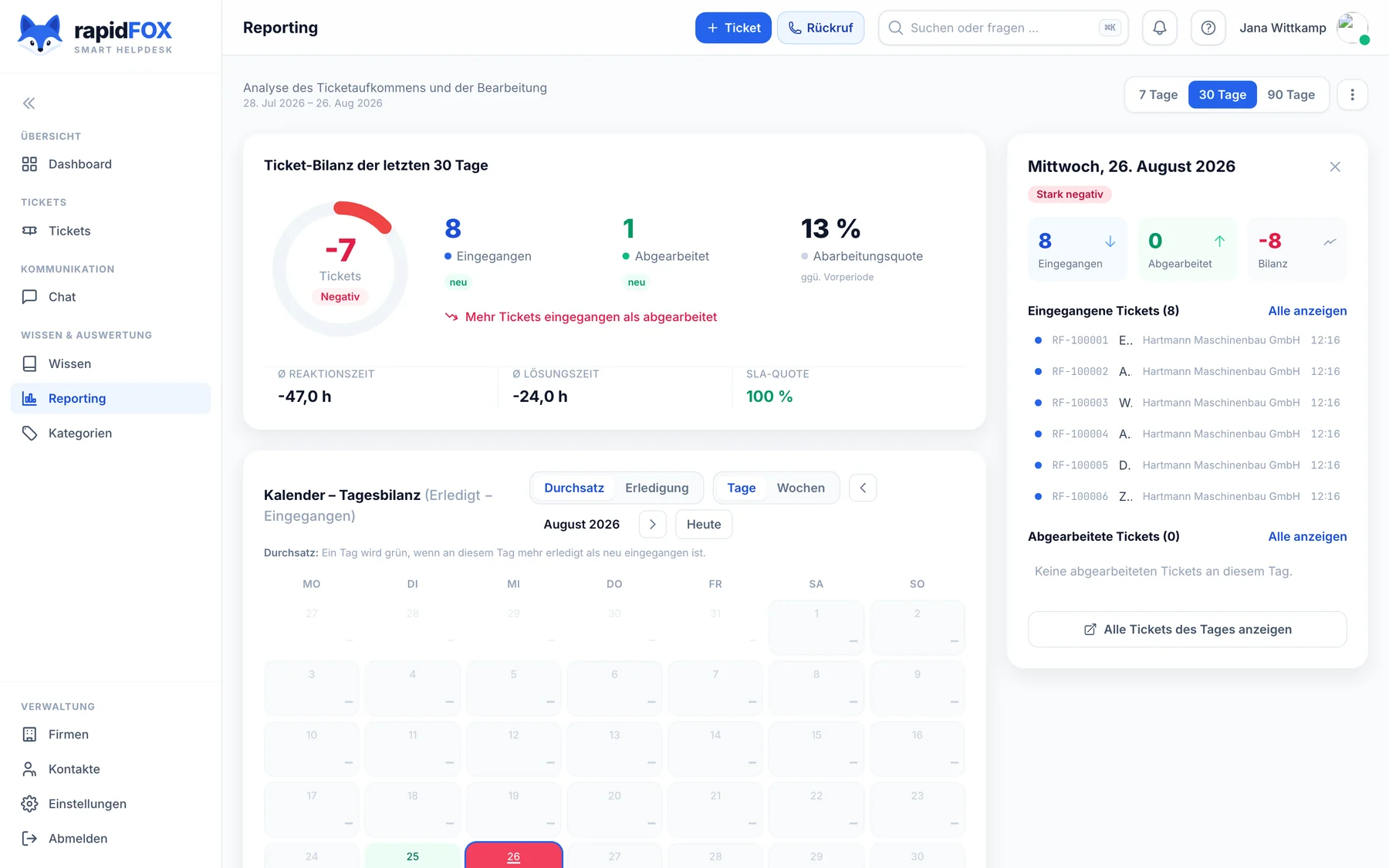Click the Rückruf callback button

pyautogui.click(x=820, y=28)
